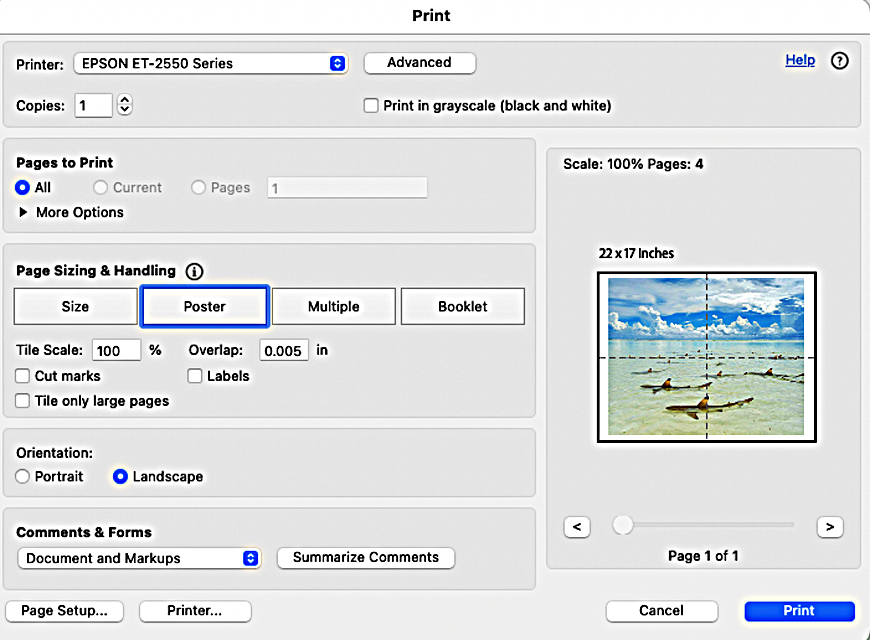Toggle the Labels checkbox
The image size is (870, 640).
pyautogui.click(x=195, y=376)
